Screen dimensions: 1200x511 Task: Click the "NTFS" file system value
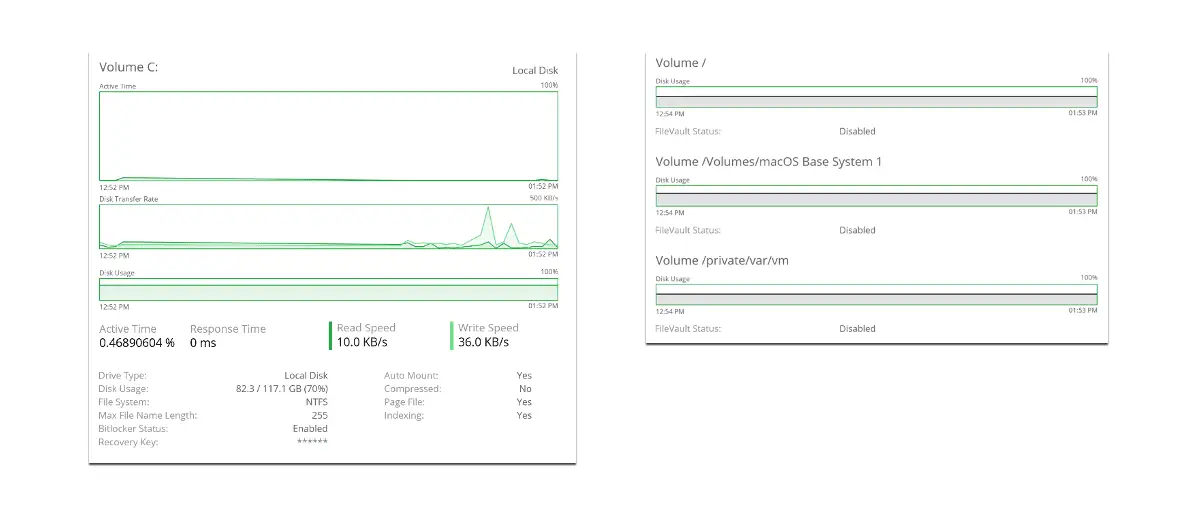[316, 402]
